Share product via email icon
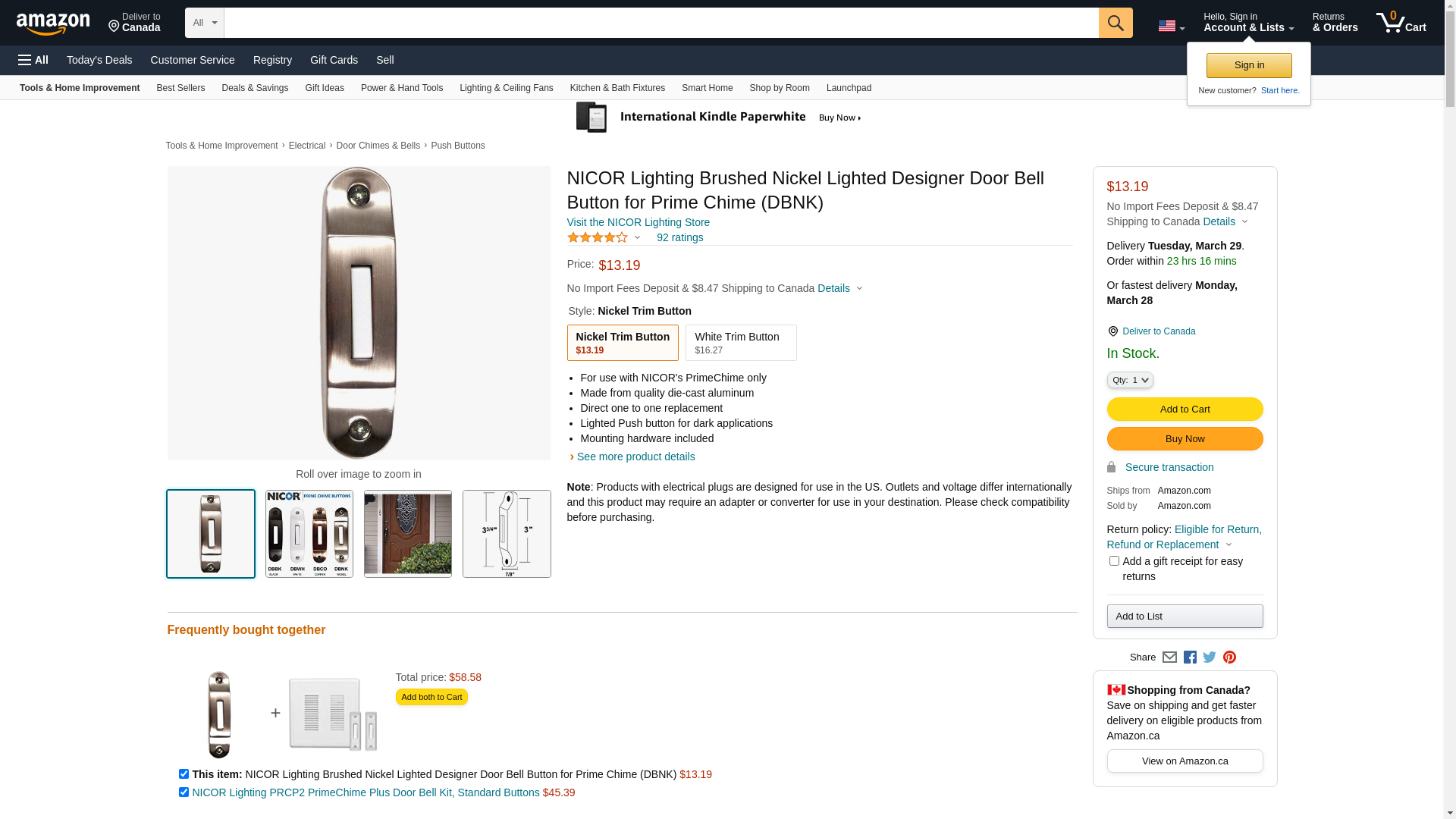The width and height of the screenshot is (1456, 819). coord(1169,657)
